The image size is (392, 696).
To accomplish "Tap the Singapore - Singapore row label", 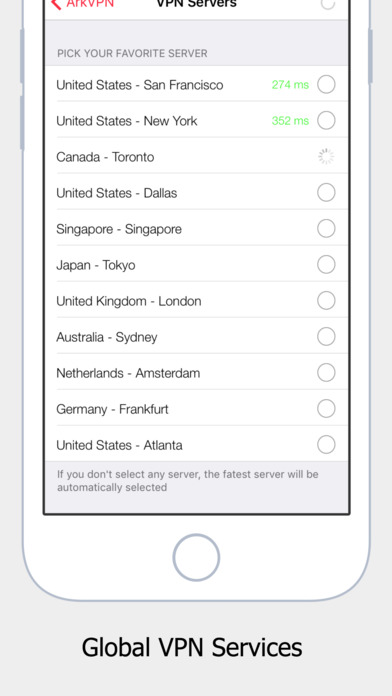I will pyautogui.click(x=119, y=229).
